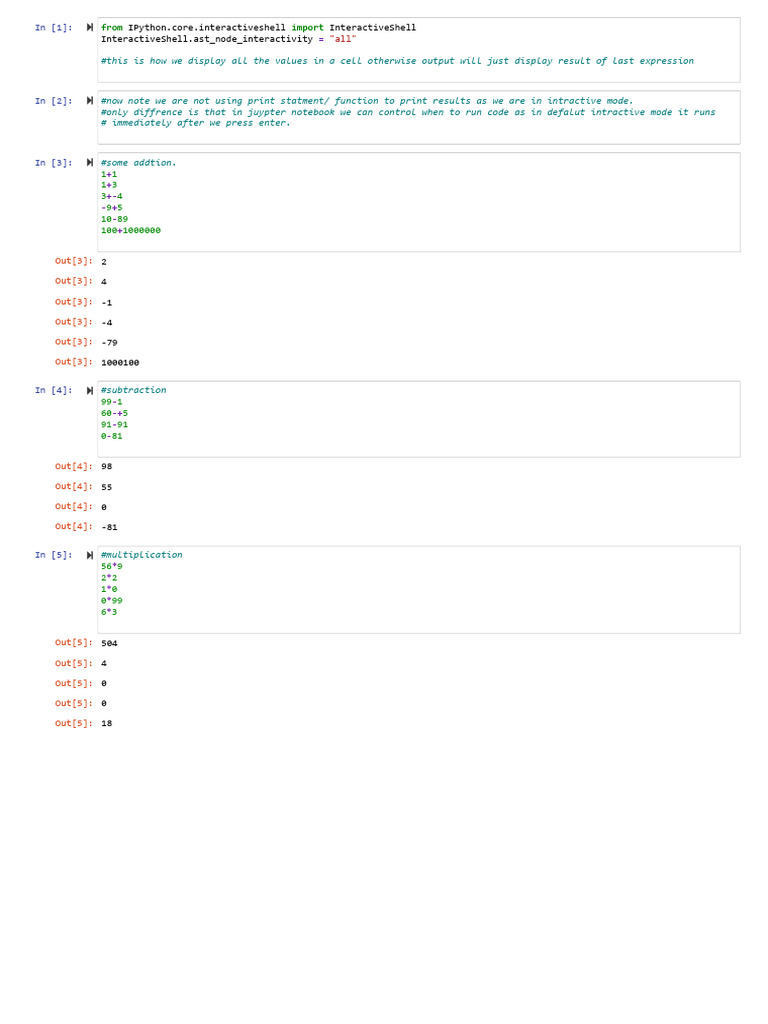
Task: Select the In [2] prompt label
Action: (x=54, y=101)
